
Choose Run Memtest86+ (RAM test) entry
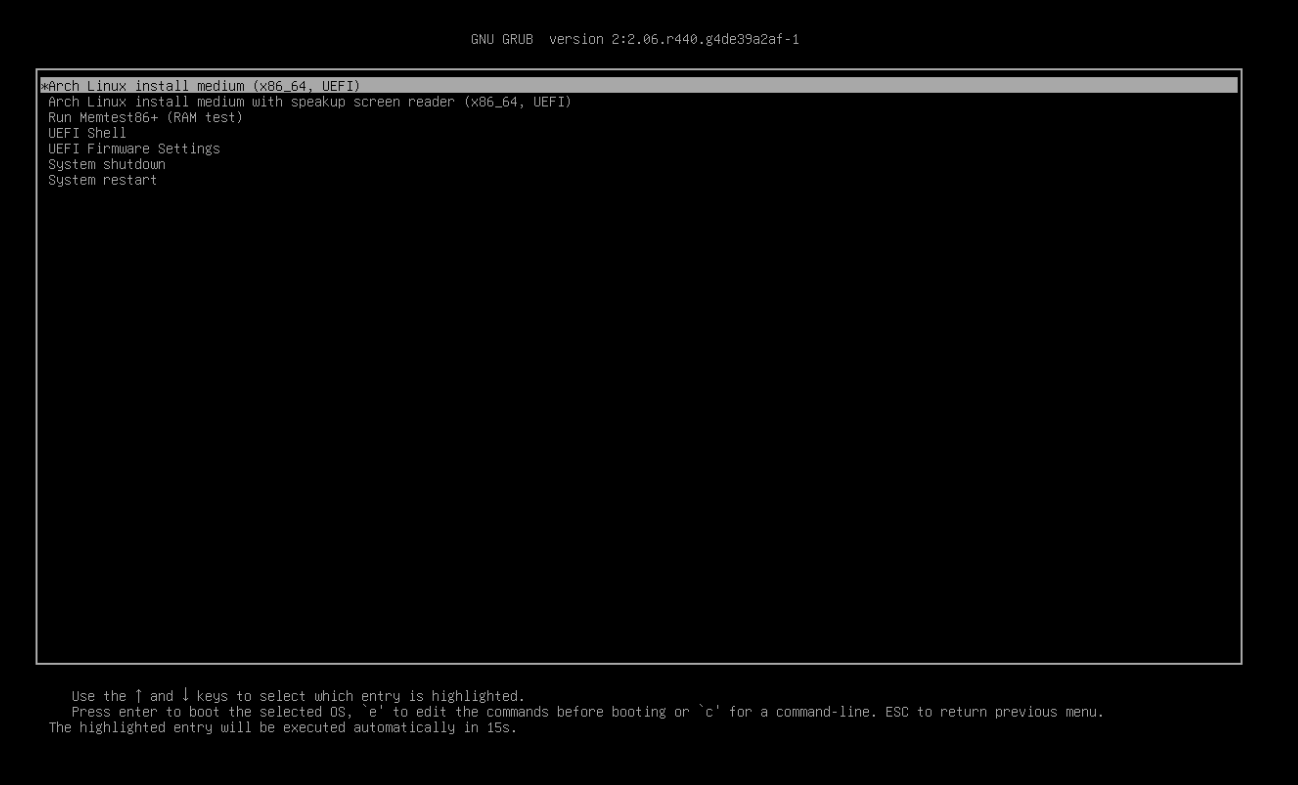pyautogui.click(x=145, y=117)
